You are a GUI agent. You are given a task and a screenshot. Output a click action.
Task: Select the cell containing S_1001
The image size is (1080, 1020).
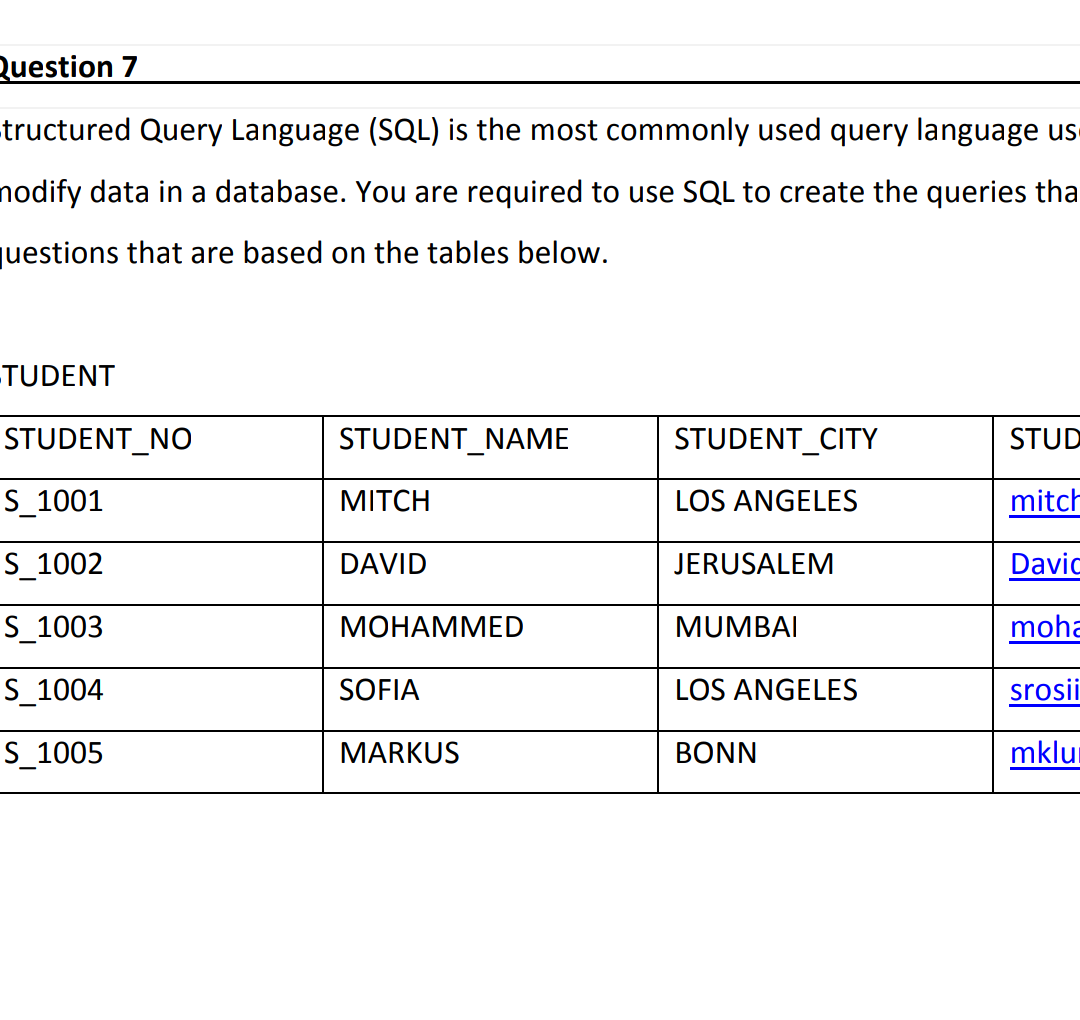(x=52, y=501)
